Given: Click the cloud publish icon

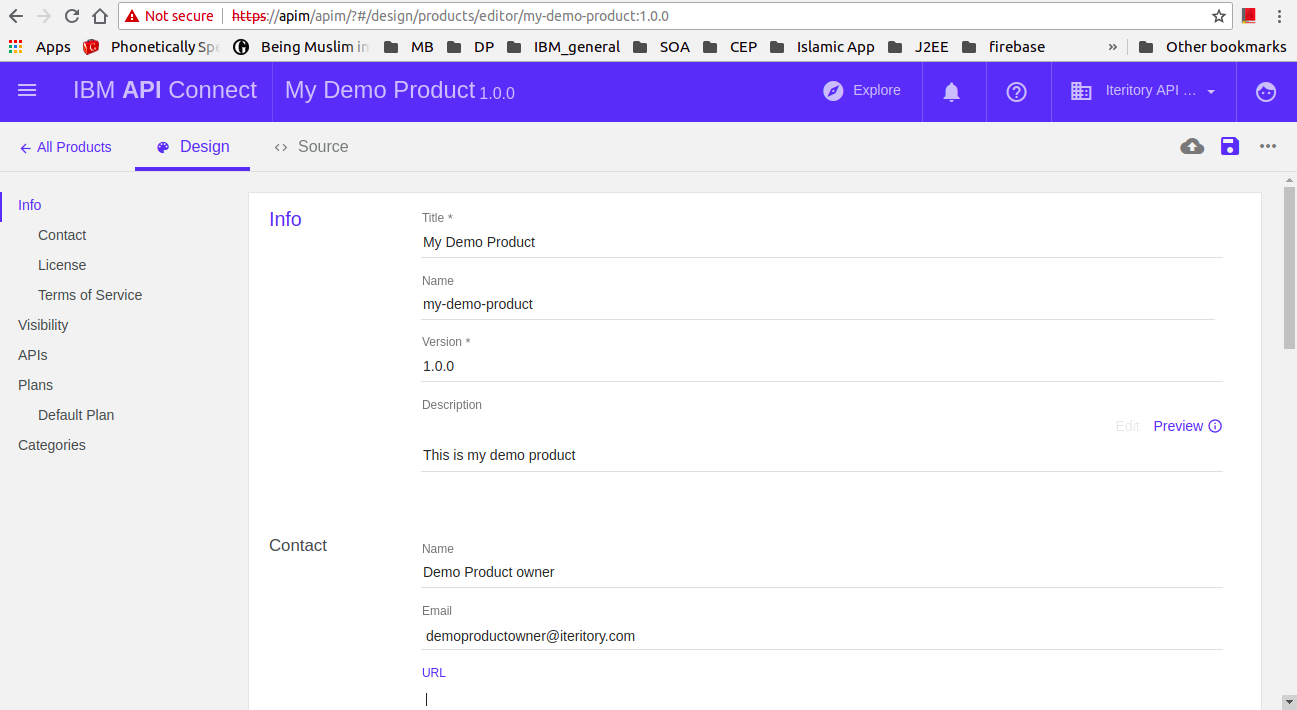Looking at the screenshot, I should 1192,147.
